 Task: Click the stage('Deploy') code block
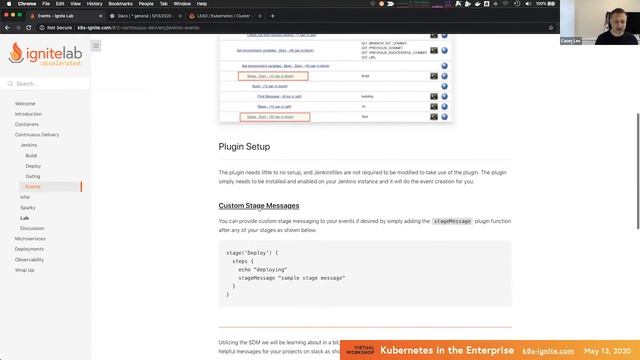(x=365, y=273)
